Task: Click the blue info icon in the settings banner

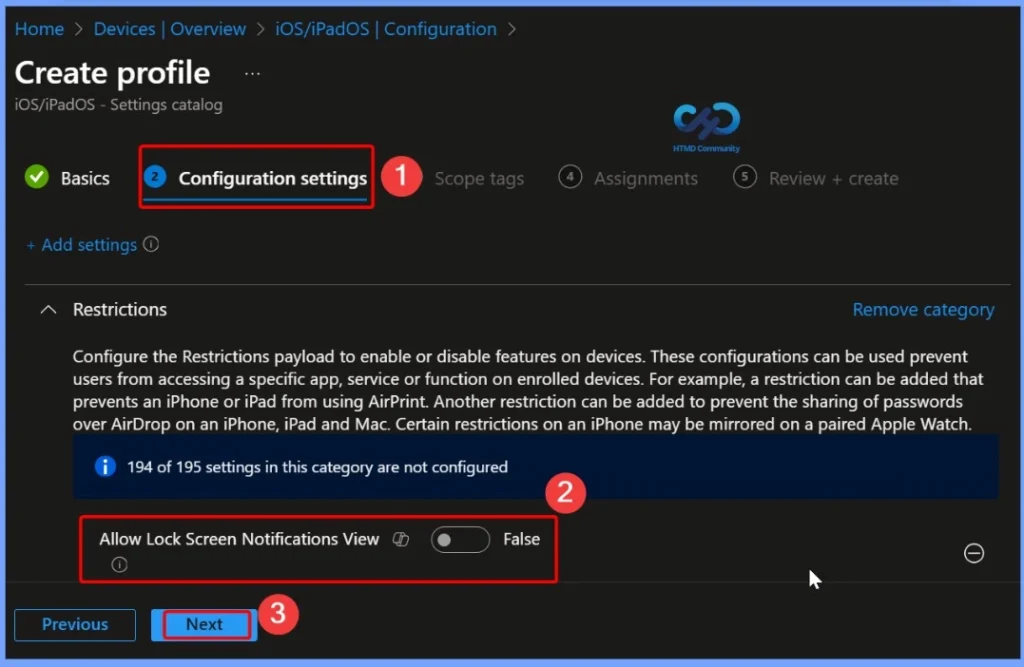Action: tap(105, 466)
